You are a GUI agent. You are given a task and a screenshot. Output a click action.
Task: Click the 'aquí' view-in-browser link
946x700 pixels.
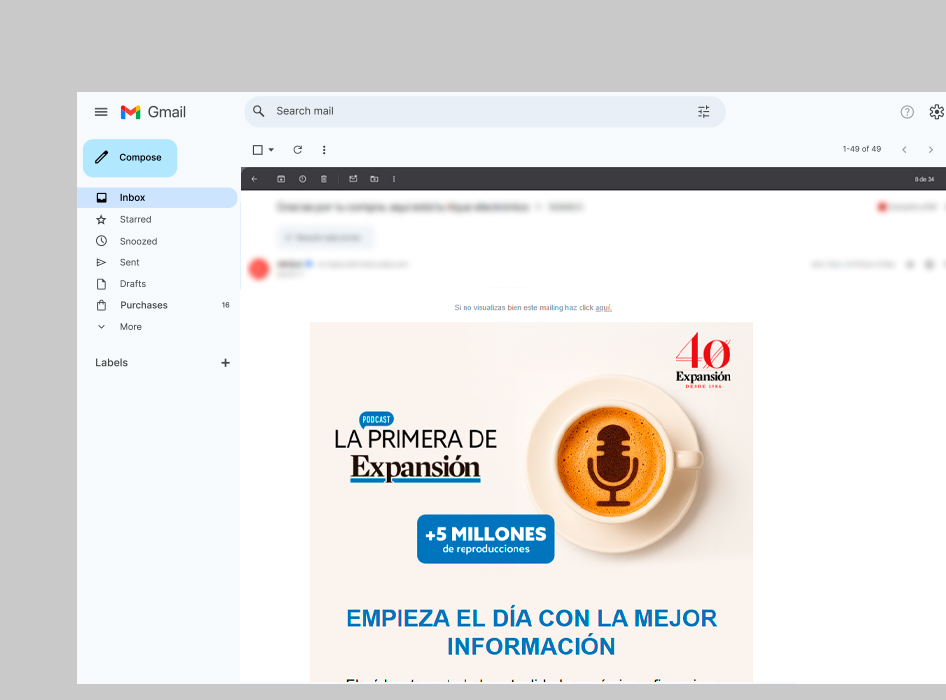coord(603,308)
